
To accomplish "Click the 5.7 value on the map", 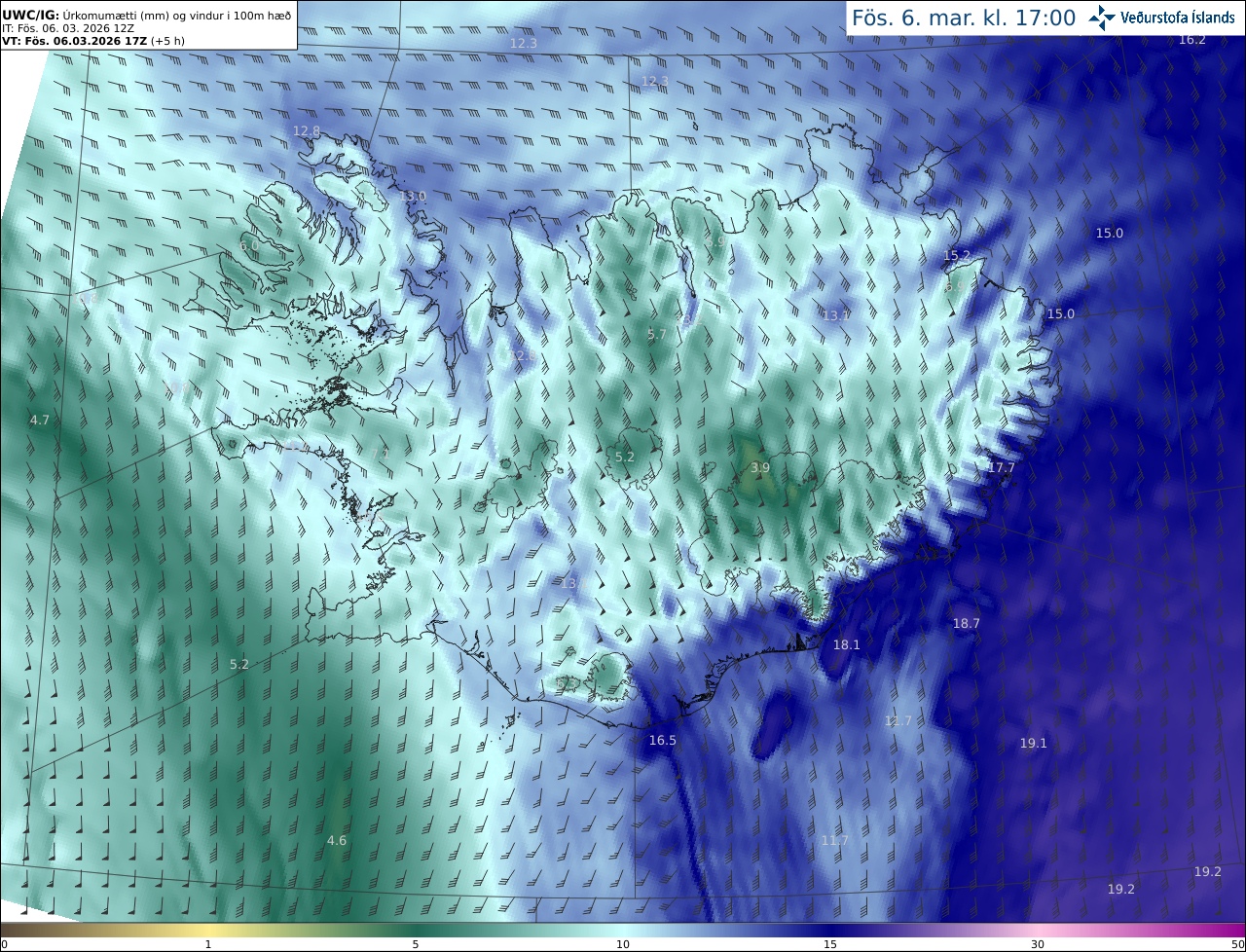I will coord(657,334).
